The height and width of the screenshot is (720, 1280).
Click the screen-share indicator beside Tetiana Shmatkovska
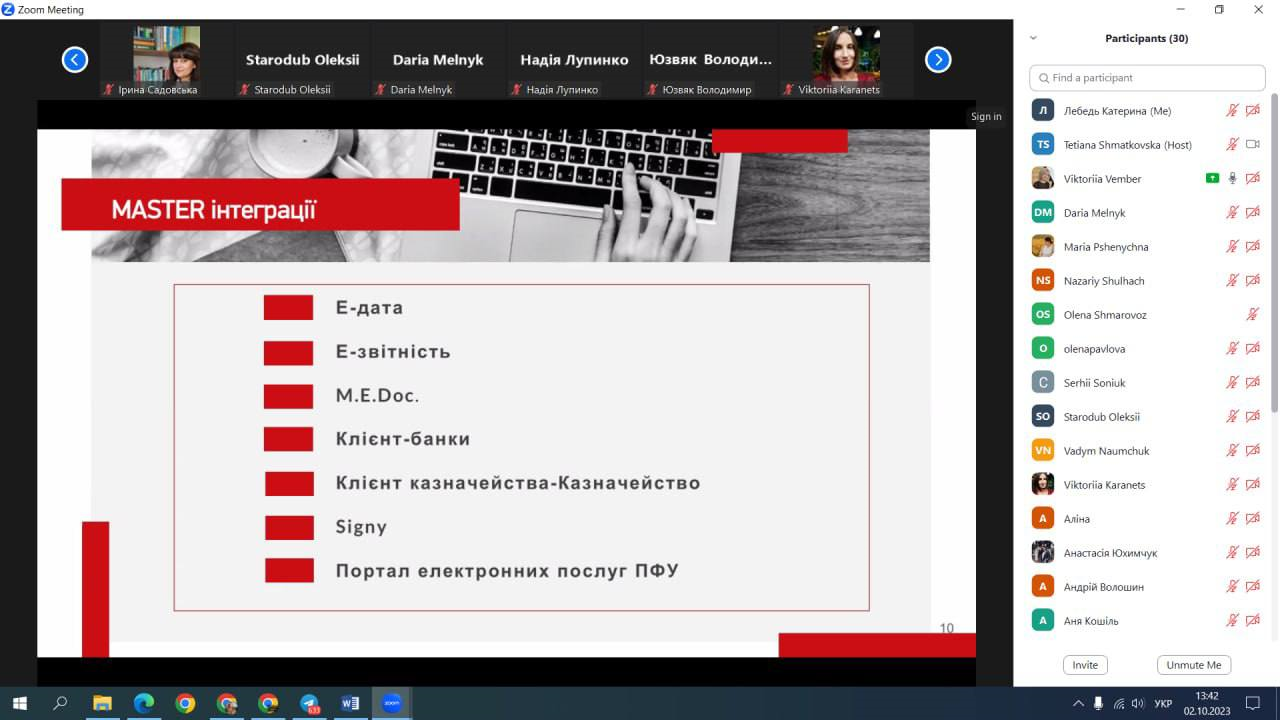(1252, 144)
